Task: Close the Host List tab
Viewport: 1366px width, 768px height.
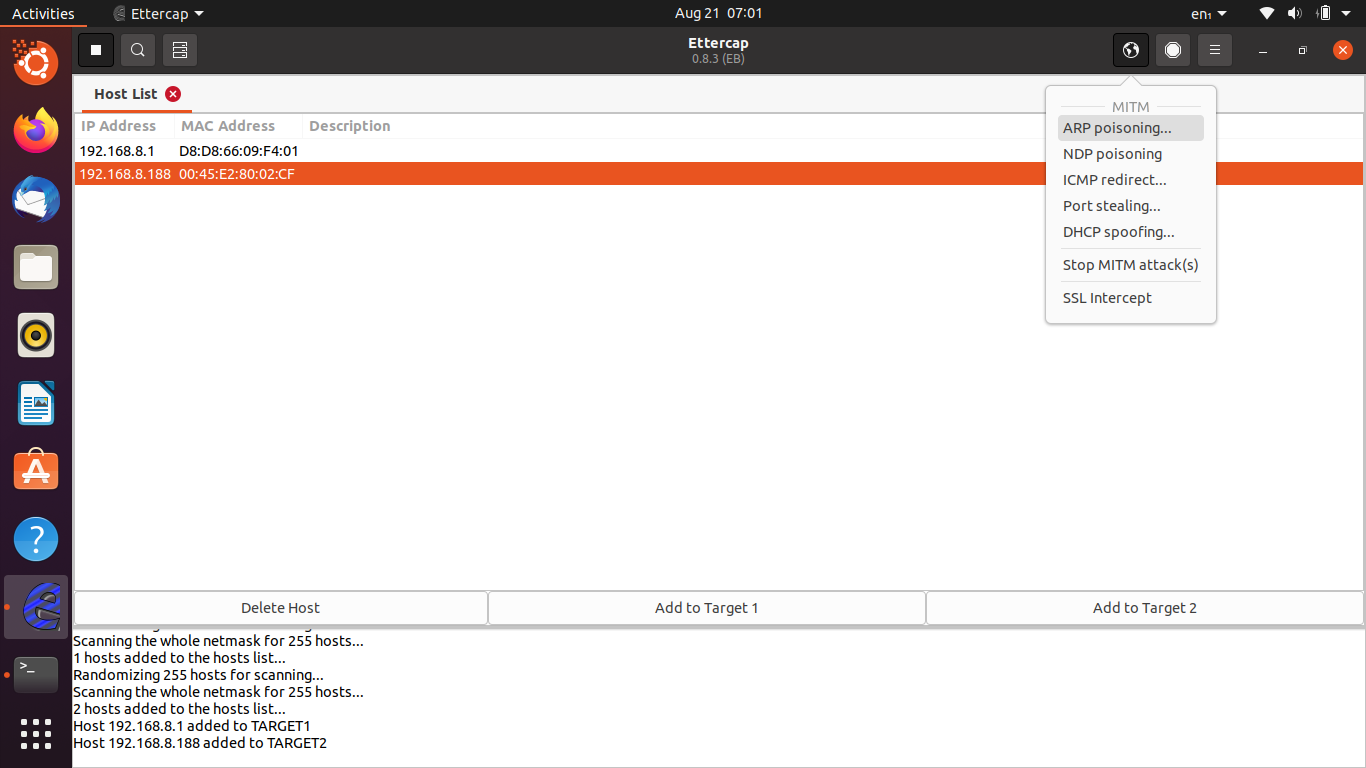Action: 173,94
